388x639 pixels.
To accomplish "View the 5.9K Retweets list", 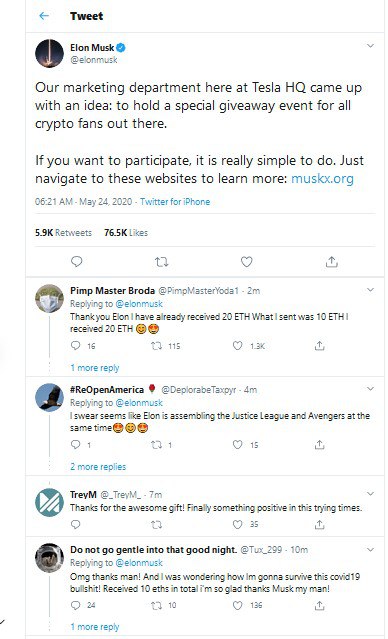I will pyautogui.click(x=63, y=233).
